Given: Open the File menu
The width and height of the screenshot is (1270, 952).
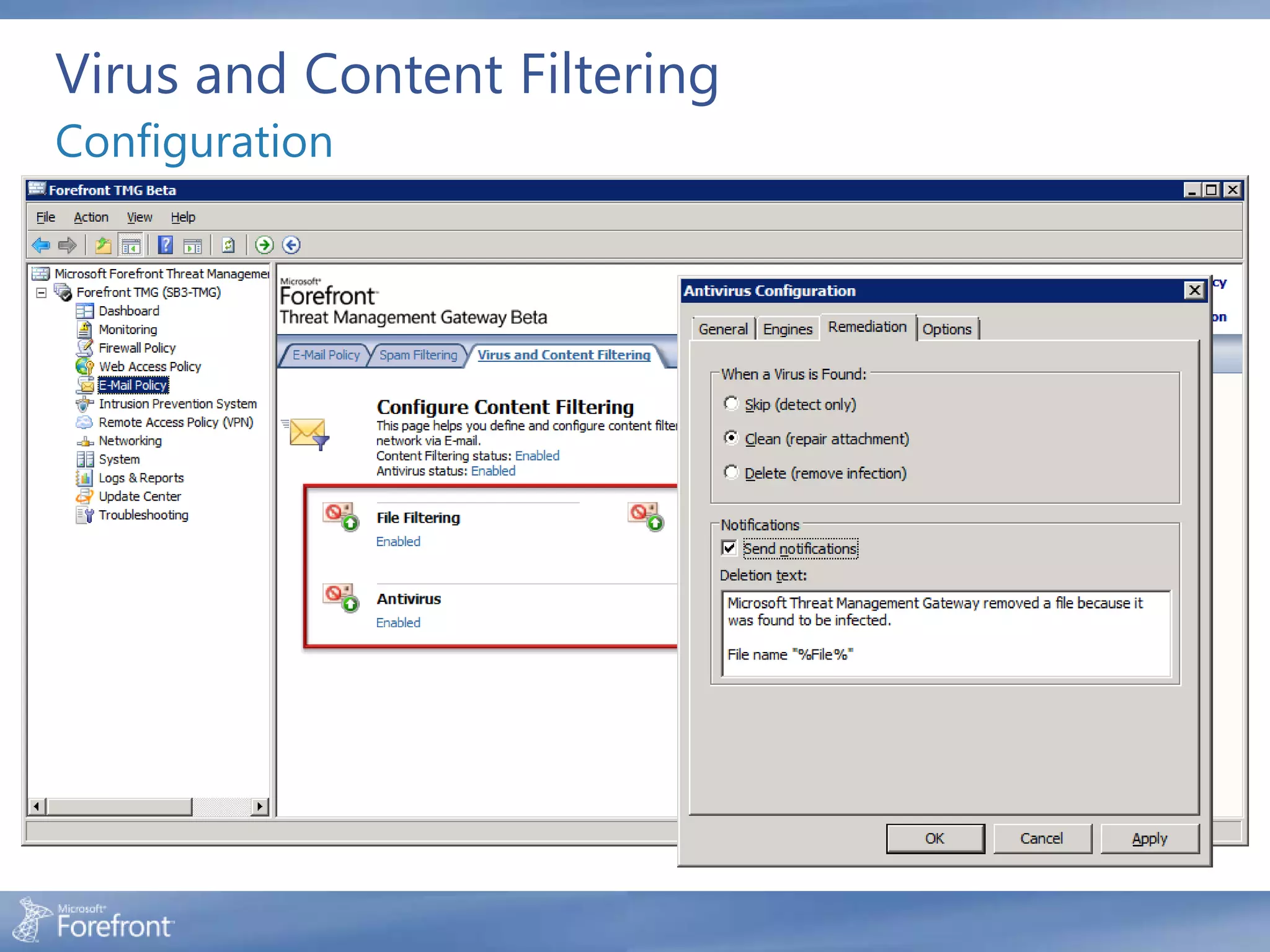Looking at the screenshot, I should pos(45,217).
